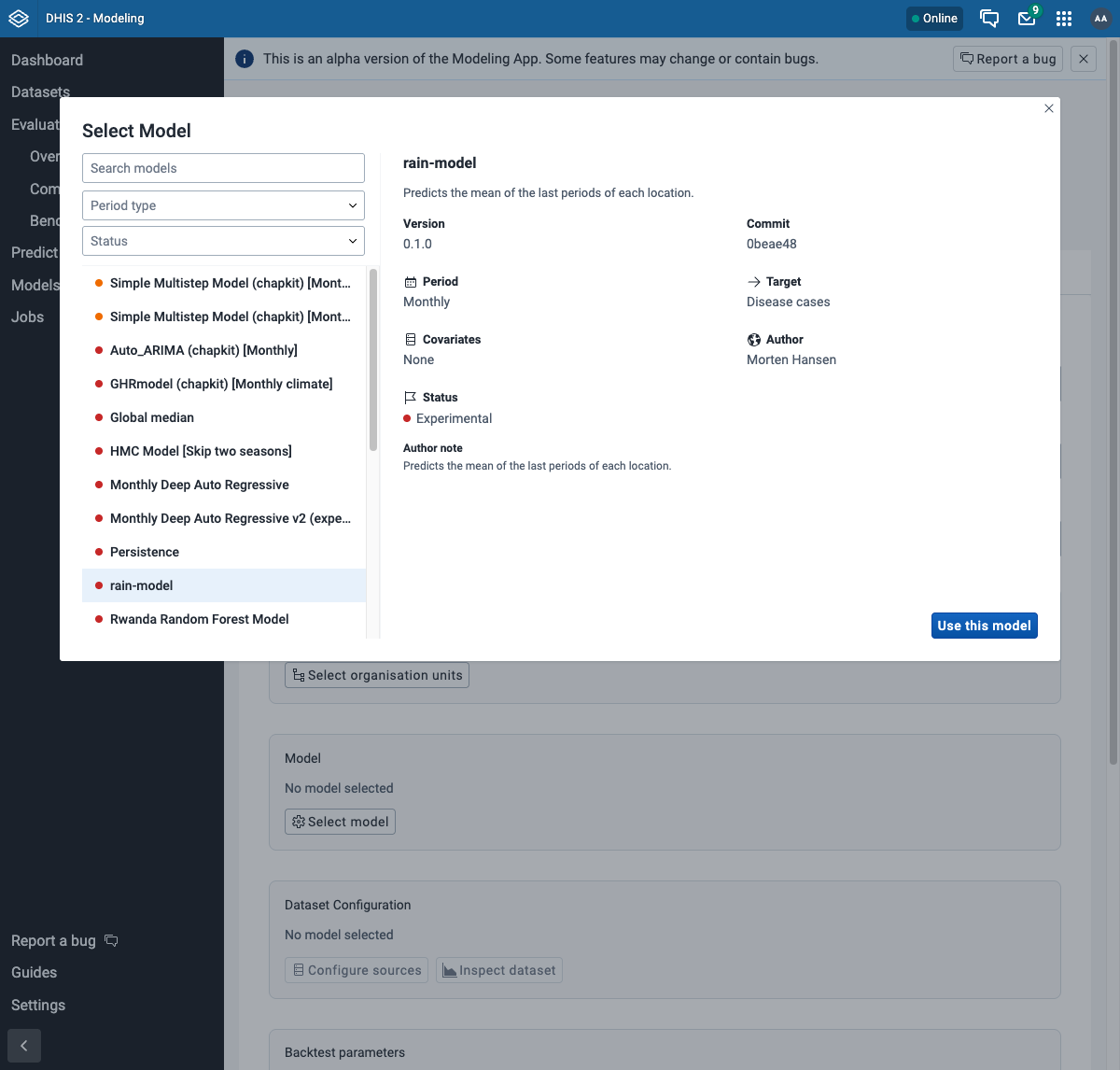Screen dimensions: 1120x1070
Task: Click the Experimental status value
Action: point(454,418)
